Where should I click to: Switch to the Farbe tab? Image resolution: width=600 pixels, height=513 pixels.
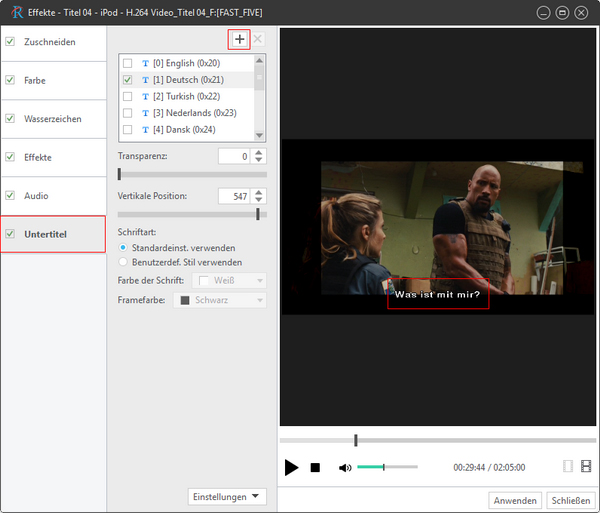[54, 80]
